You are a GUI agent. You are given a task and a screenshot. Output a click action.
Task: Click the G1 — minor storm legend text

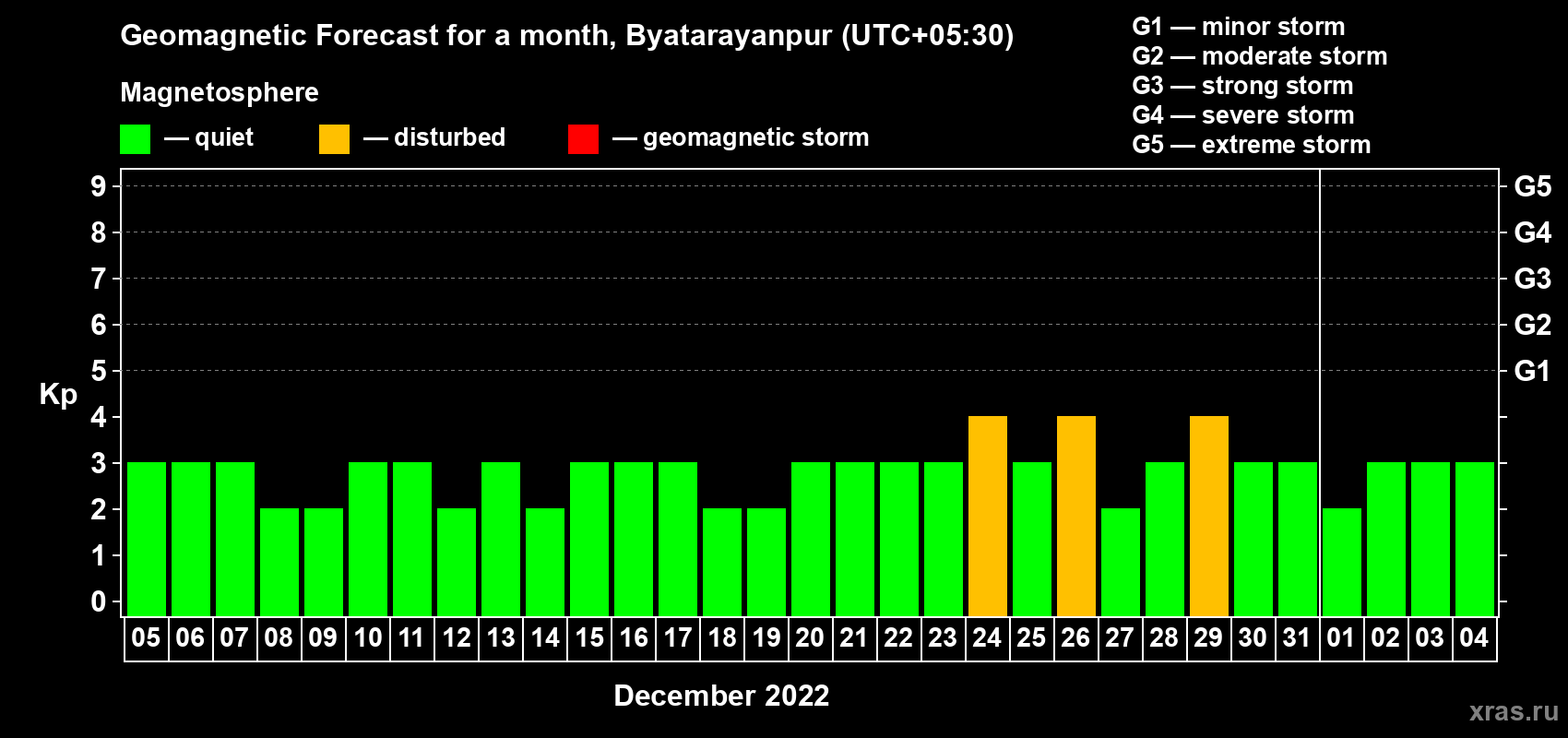[1239, 27]
